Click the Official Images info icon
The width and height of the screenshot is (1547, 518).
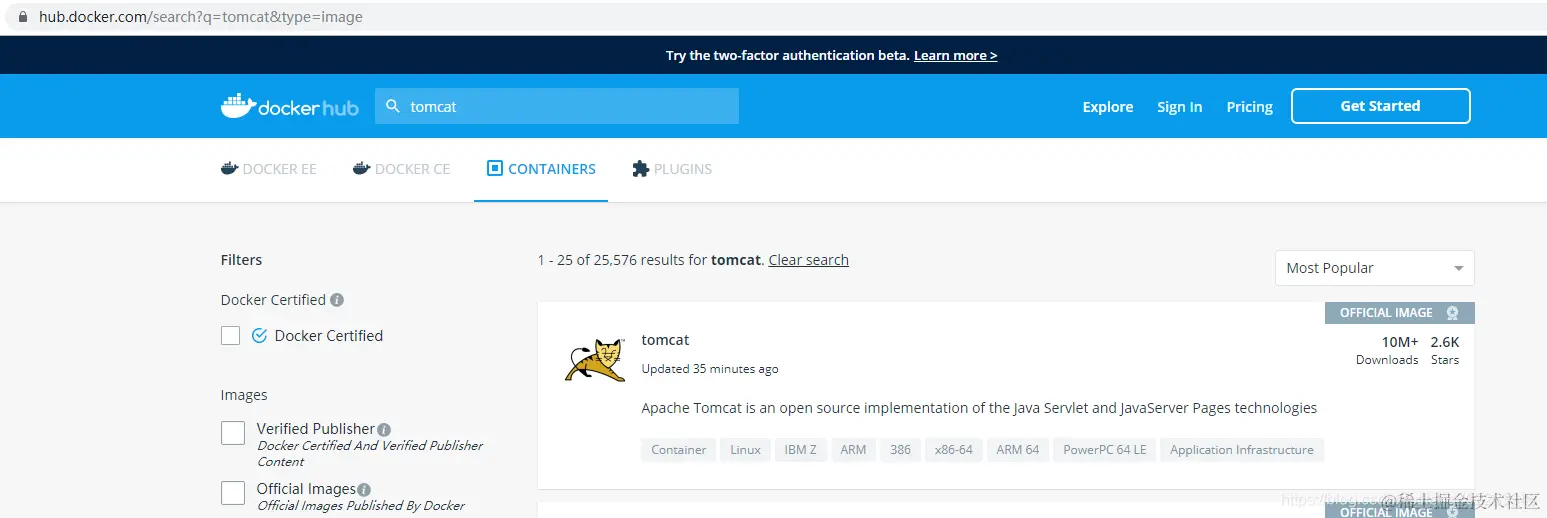click(x=364, y=490)
